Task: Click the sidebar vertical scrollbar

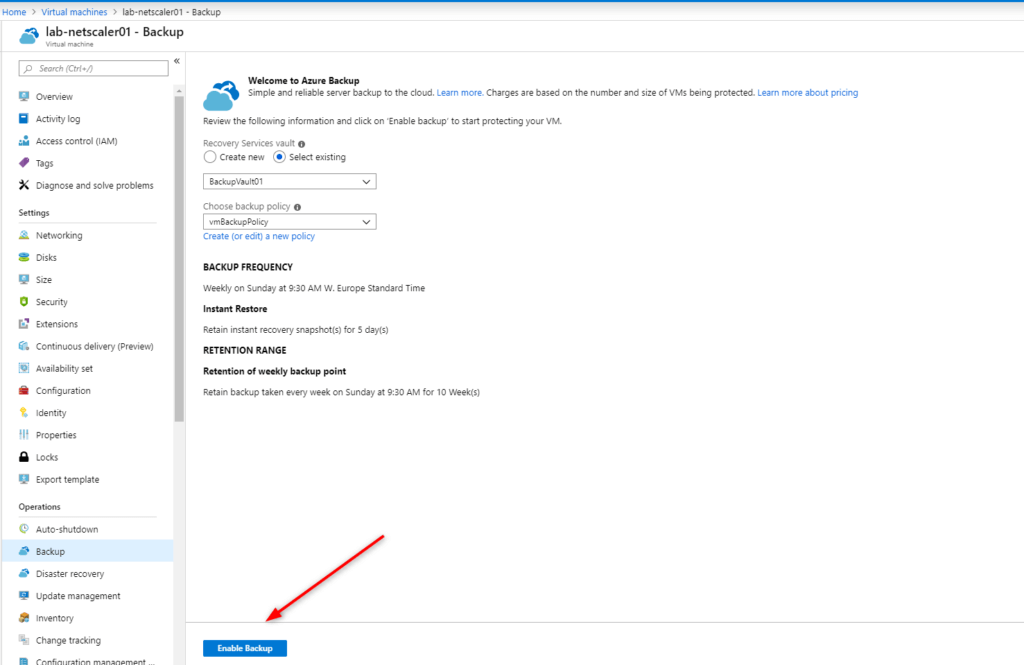Action: [x=179, y=259]
